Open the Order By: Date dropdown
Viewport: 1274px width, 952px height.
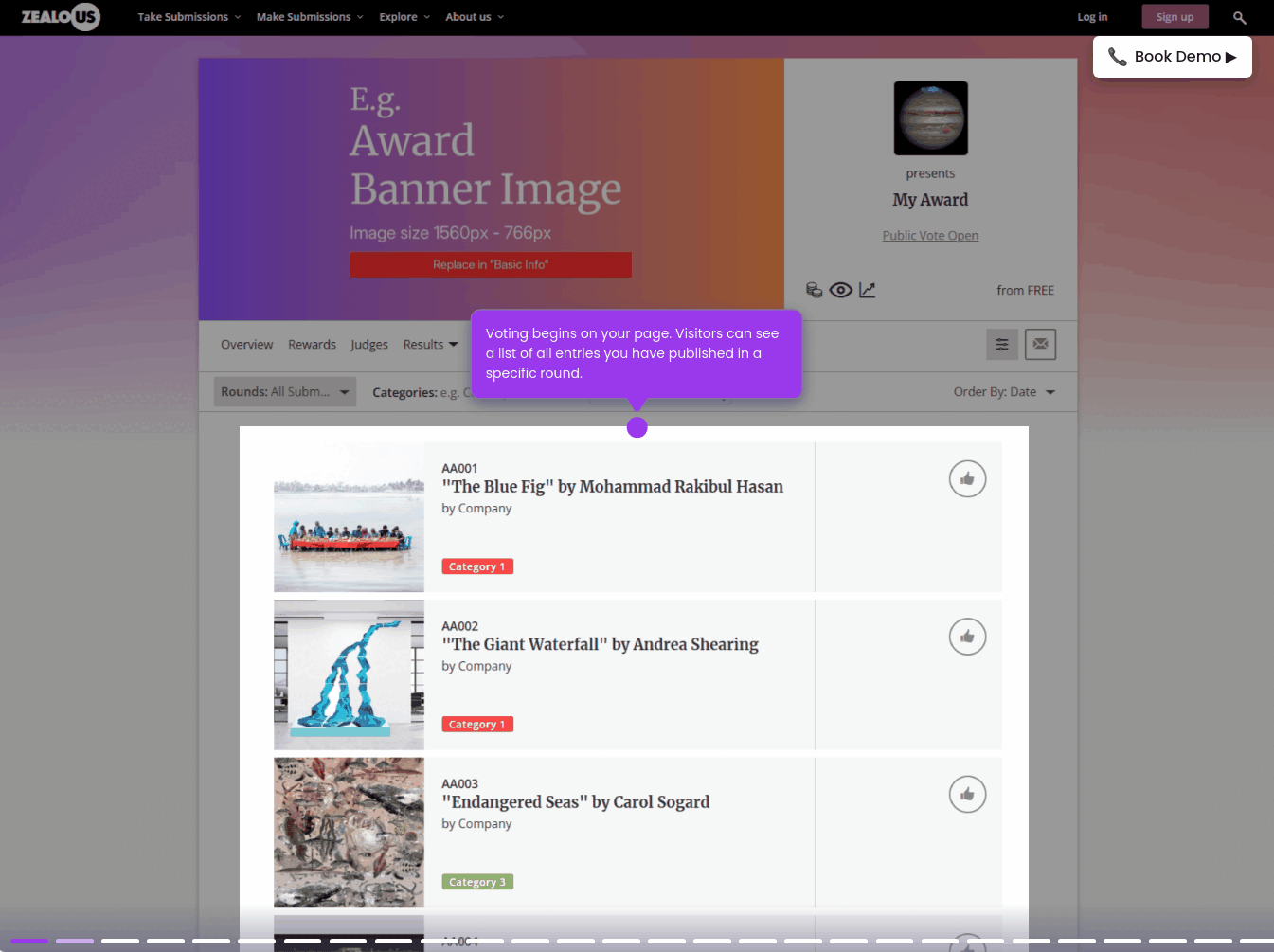pos(1003,392)
